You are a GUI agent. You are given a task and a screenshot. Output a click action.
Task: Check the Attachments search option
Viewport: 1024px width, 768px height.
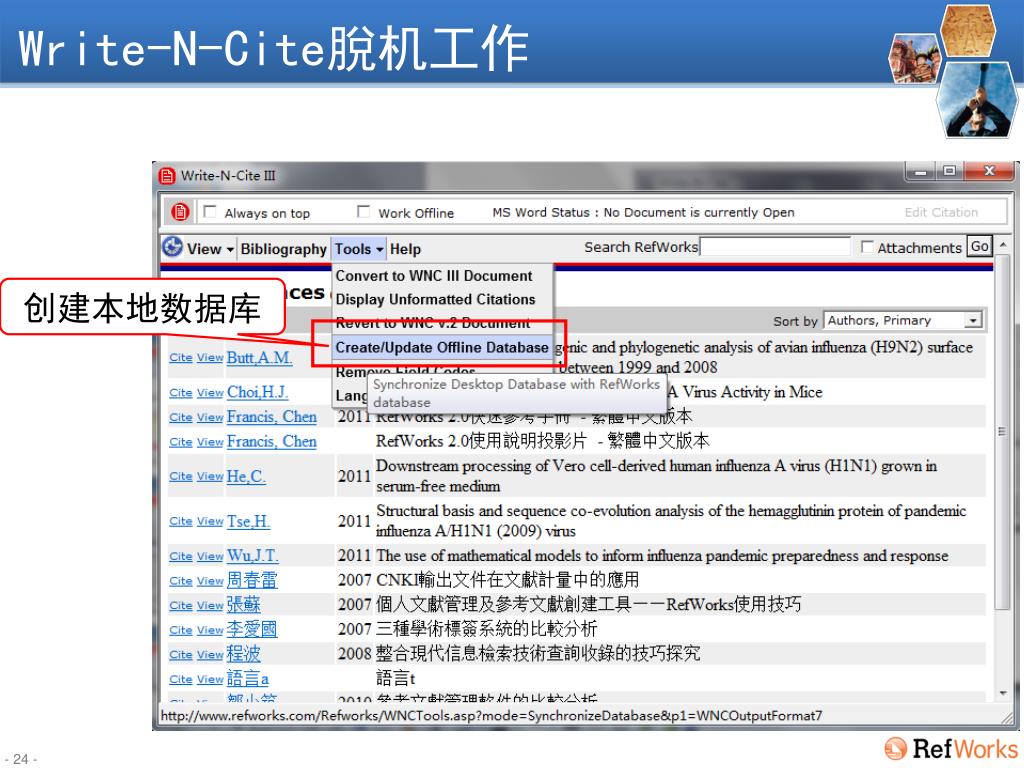pos(867,247)
